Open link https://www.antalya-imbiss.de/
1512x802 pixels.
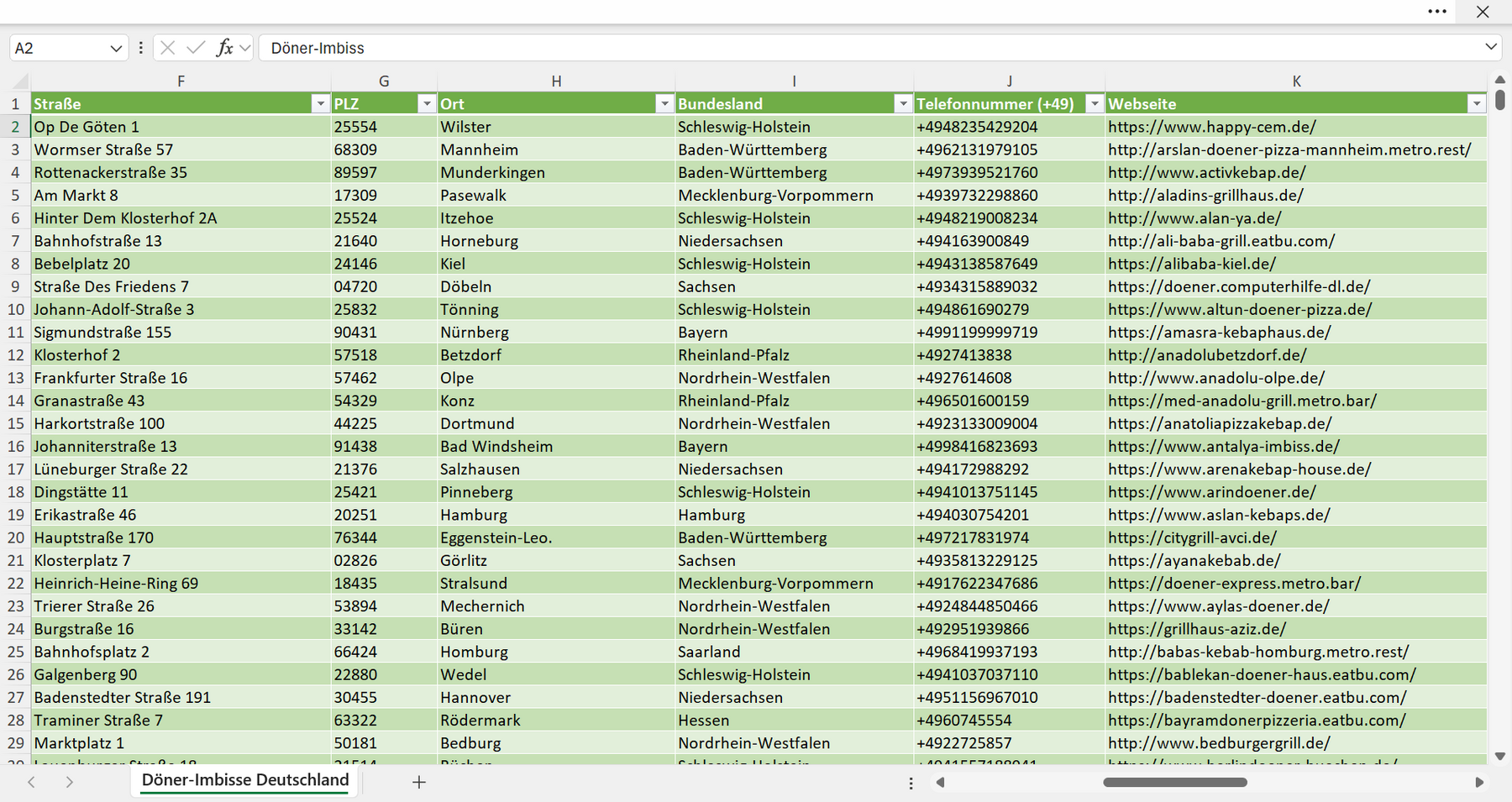(1223, 447)
